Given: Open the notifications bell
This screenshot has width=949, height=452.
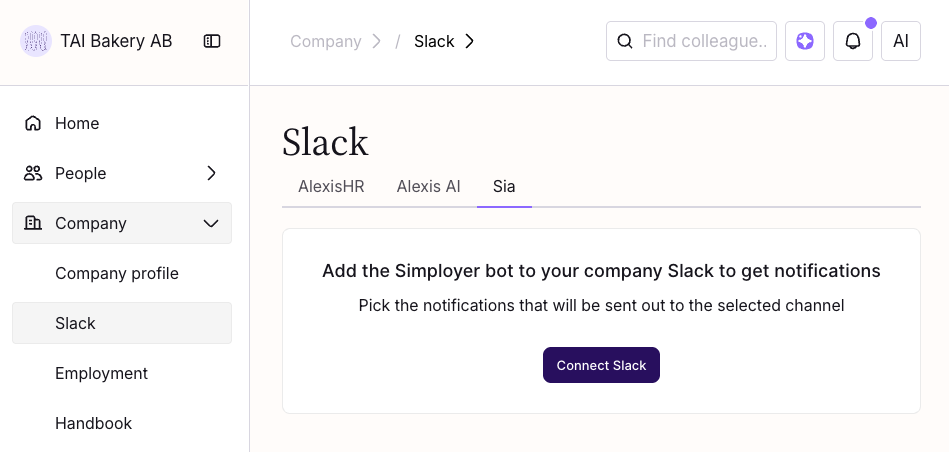Looking at the screenshot, I should 853,41.
